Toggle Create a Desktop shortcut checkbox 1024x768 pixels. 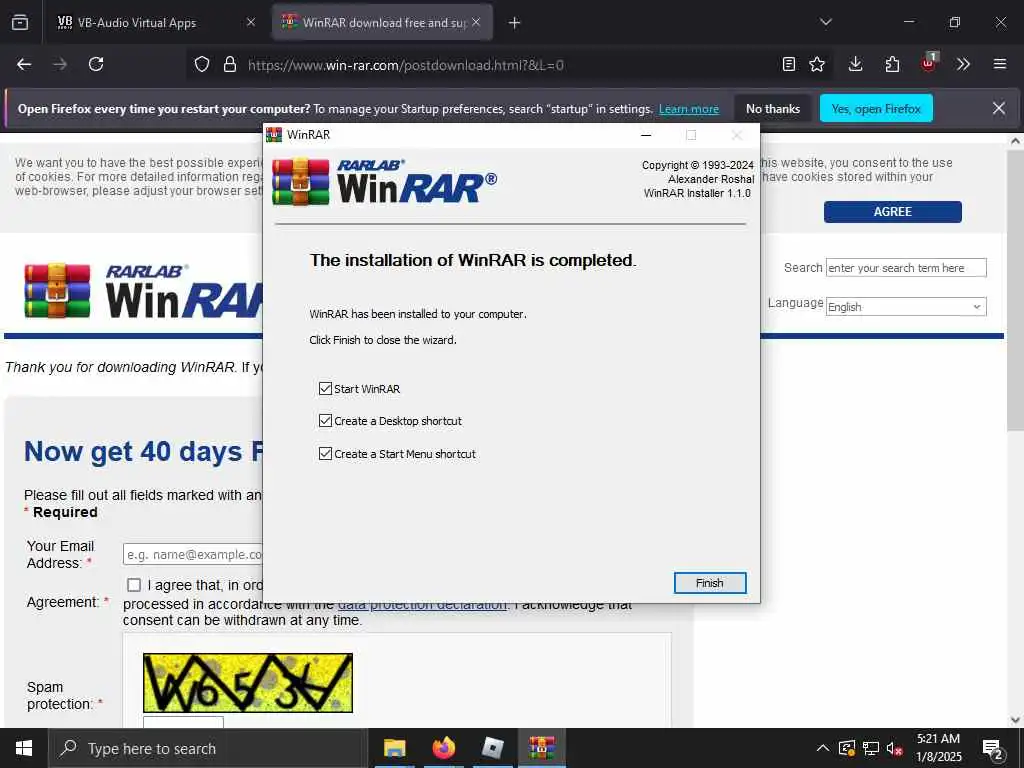[x=325, y=421]
